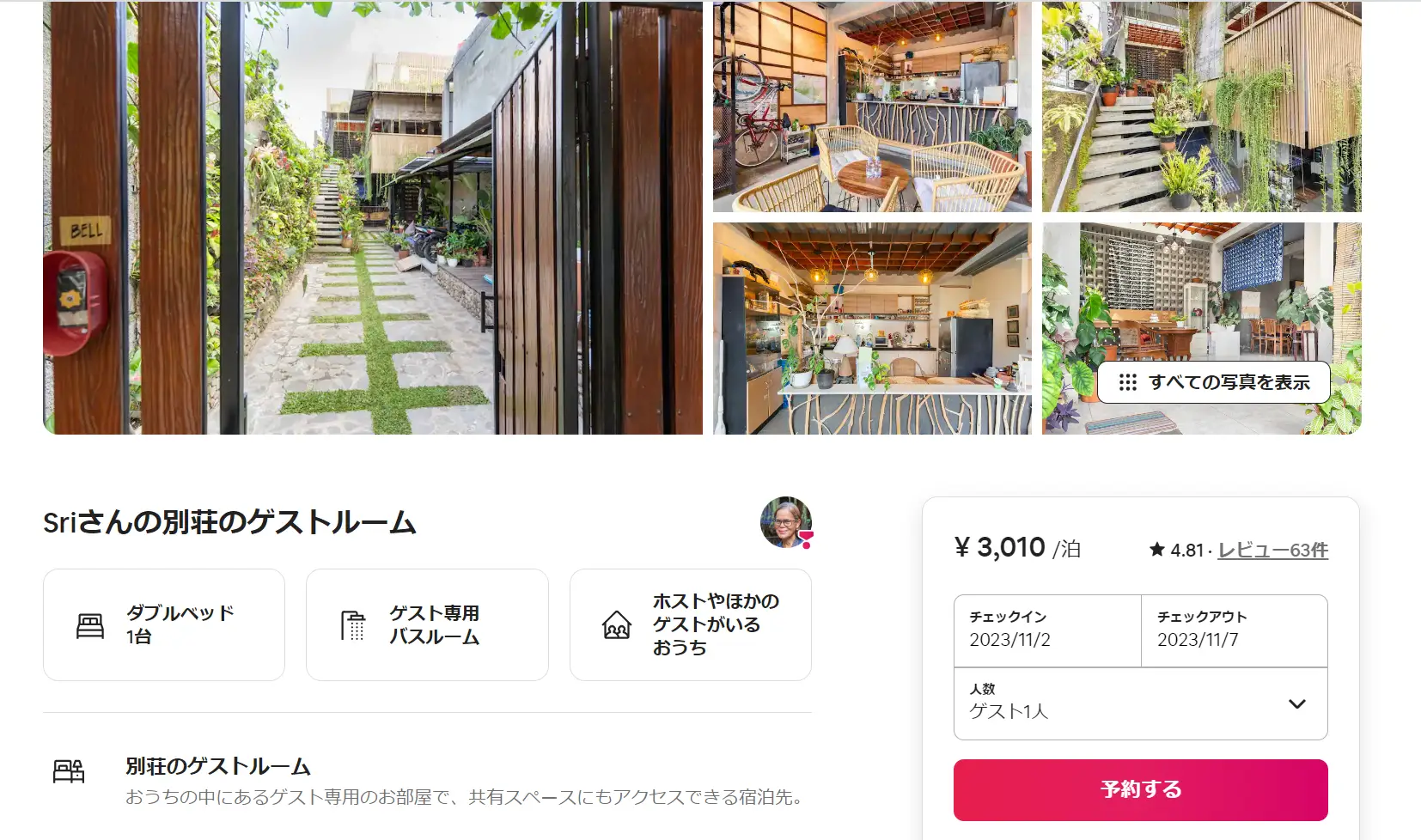Open the café seating area photo
1421x840 pixels.
coord(872,107)
